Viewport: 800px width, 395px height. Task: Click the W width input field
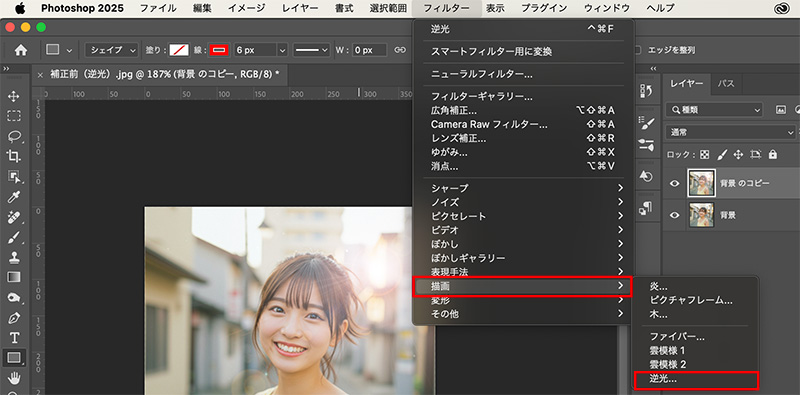368,50
